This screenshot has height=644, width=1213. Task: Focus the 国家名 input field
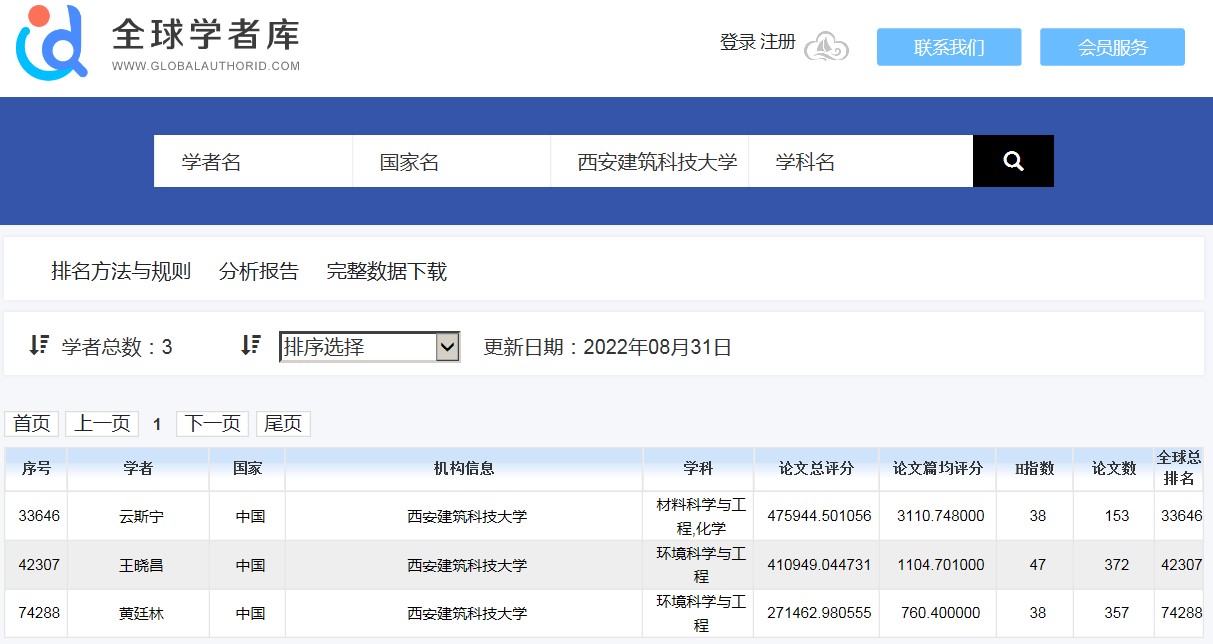[451, 162]
